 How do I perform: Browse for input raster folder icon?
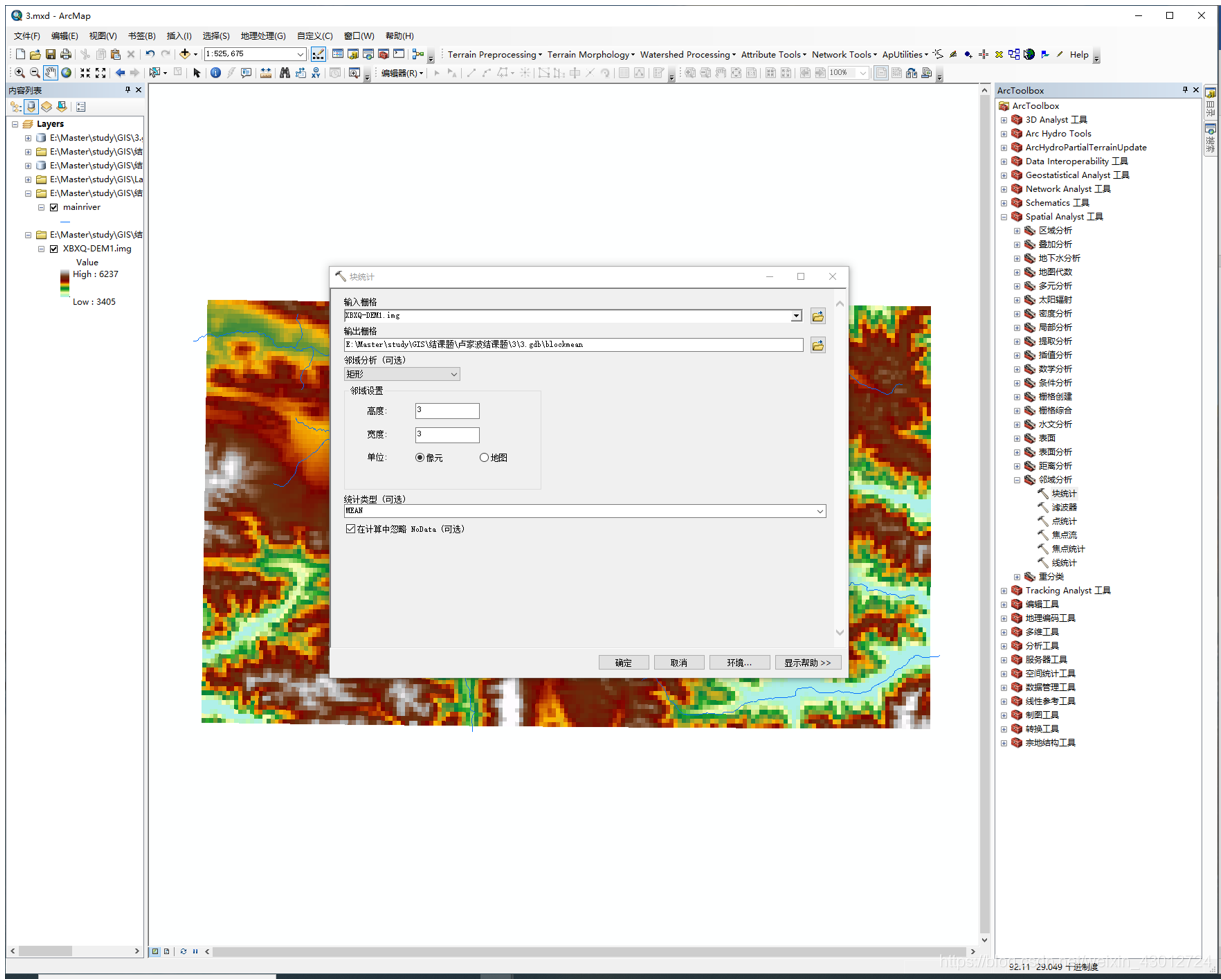pyautogui.click(x=818, y=316)
